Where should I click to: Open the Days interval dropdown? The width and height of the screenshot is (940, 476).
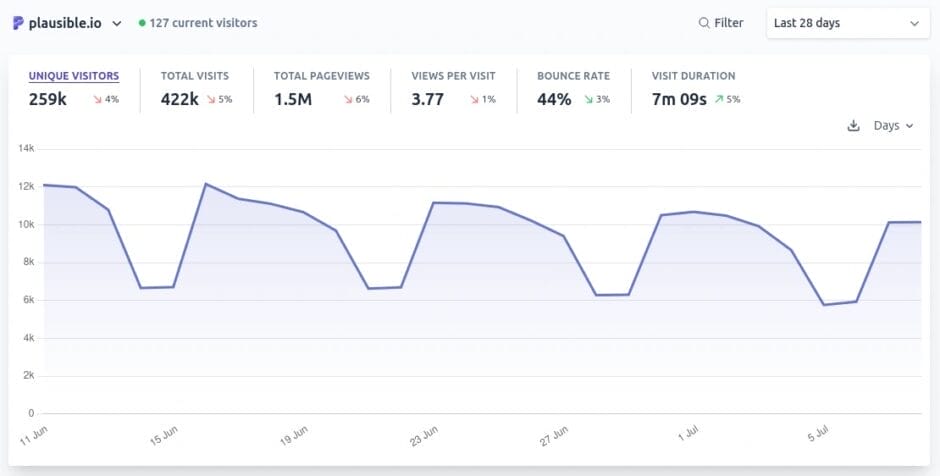[x=893, y=126]
